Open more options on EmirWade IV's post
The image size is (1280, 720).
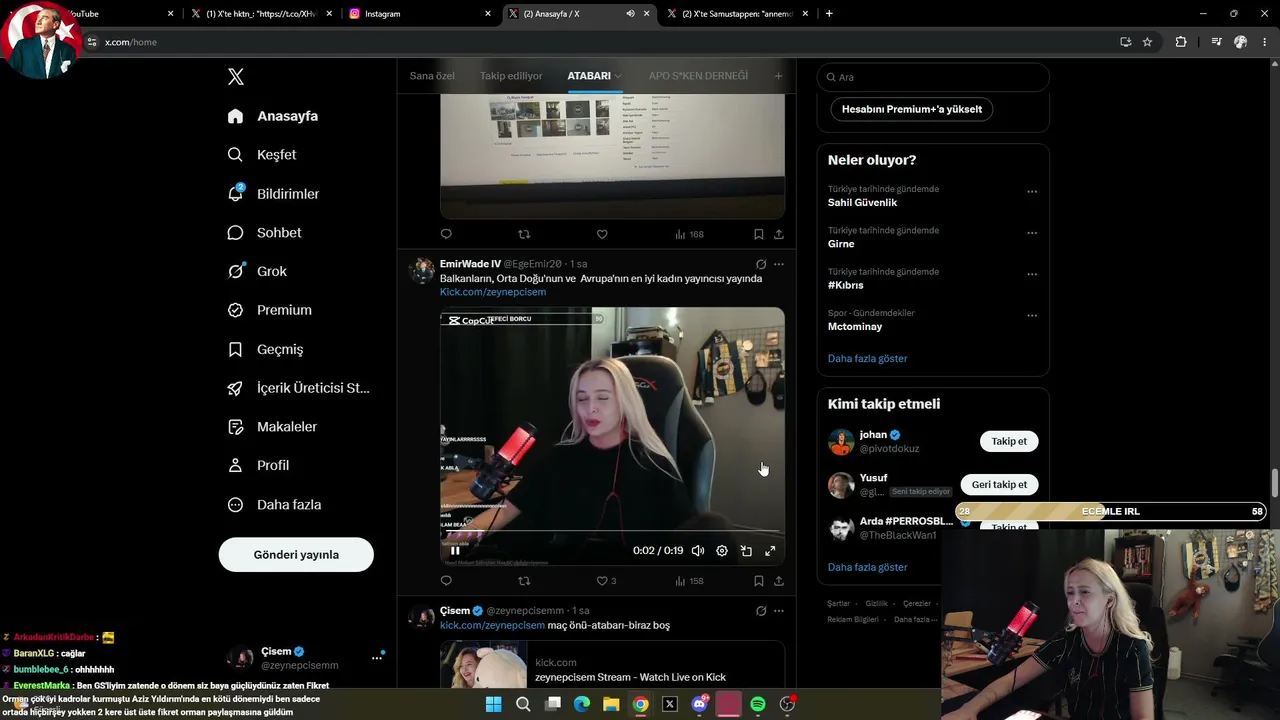779,264
